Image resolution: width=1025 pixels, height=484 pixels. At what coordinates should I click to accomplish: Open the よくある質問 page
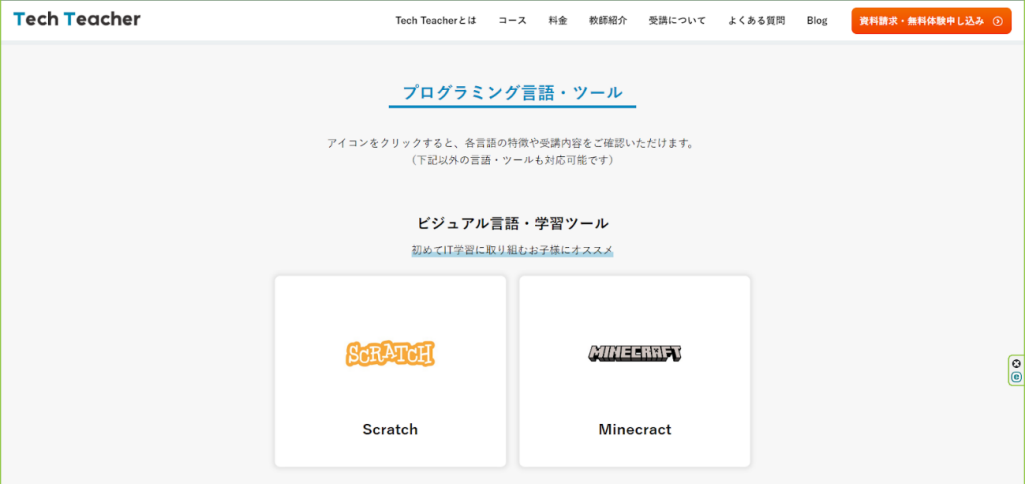(x=756, y=21)
